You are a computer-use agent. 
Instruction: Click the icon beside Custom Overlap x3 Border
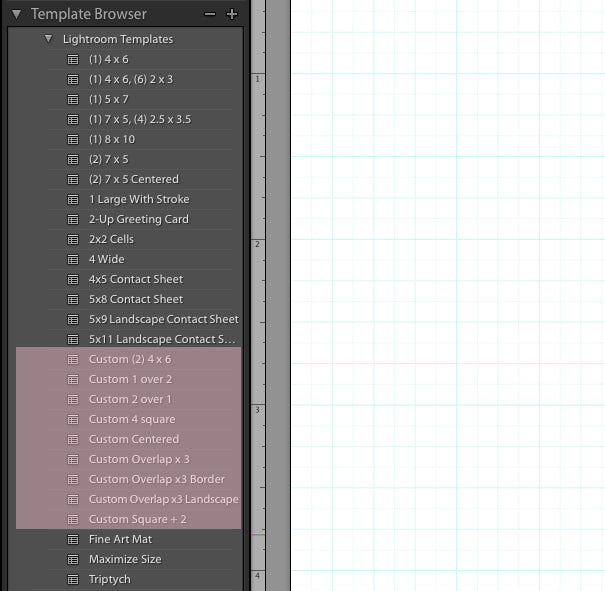73,480
